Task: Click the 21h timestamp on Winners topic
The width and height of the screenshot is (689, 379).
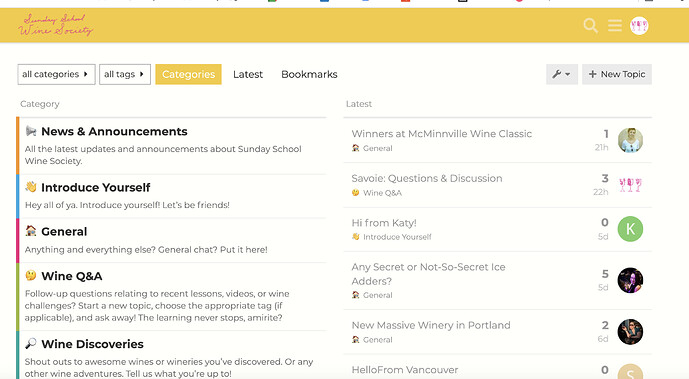Action: pos(602,148)
